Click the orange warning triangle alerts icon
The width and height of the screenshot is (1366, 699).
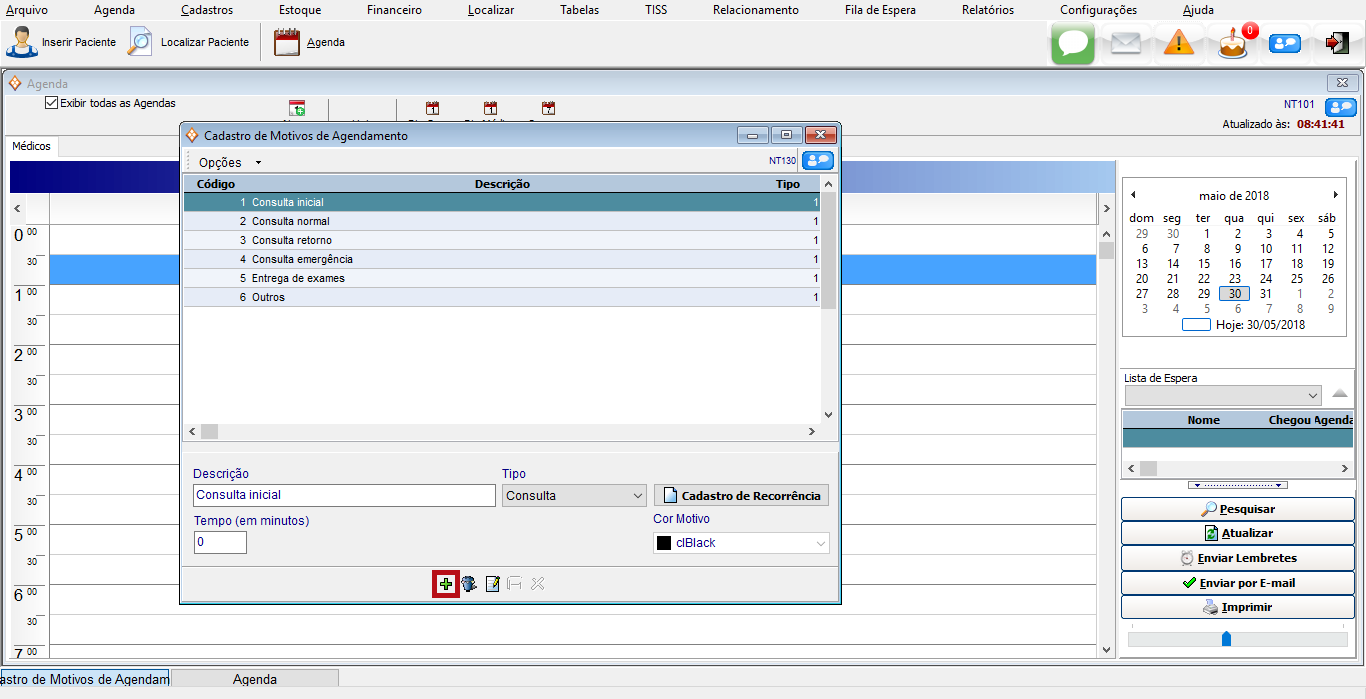click(1179, 43)
